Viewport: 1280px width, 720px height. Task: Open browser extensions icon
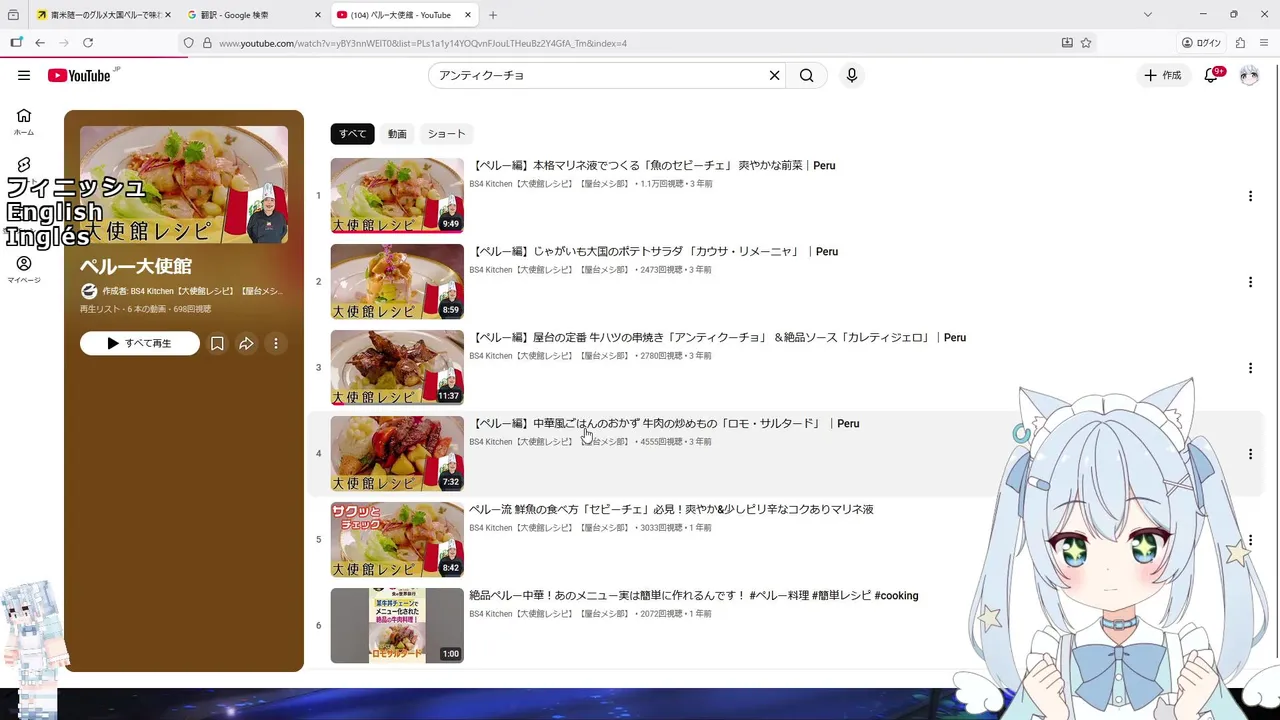pyautogui.click(x=1240, y=43)
